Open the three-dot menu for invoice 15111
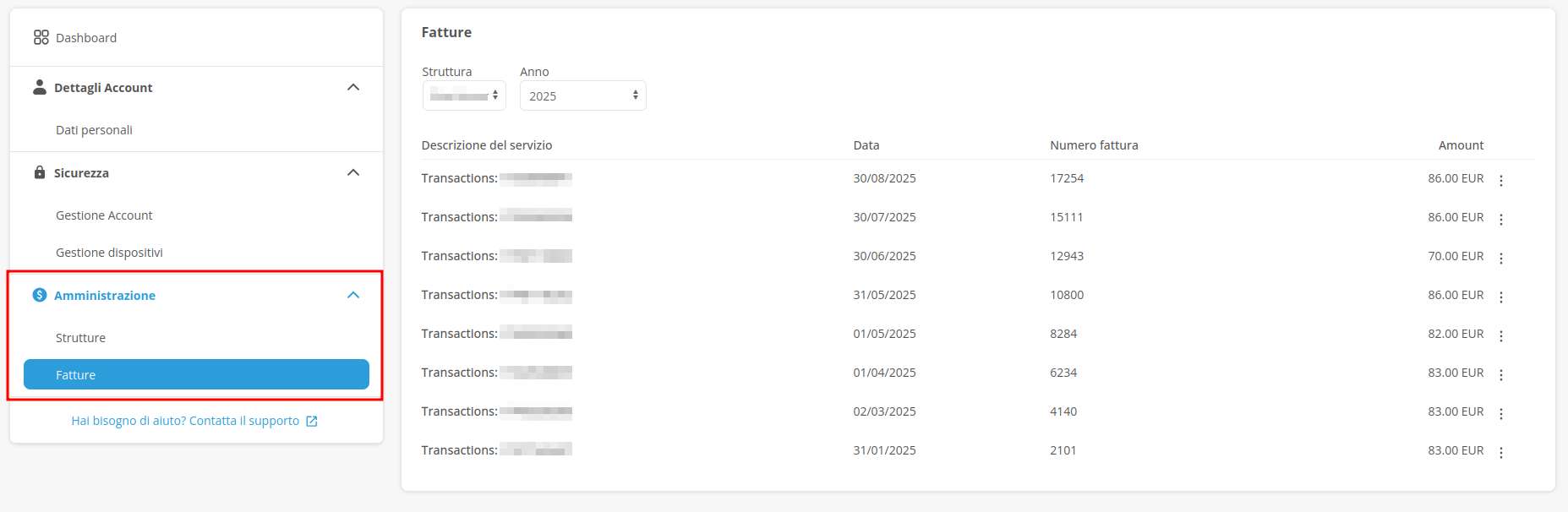Image resolution: width=1568 pixels, height=512 pixels. [x=1500, y=219]
